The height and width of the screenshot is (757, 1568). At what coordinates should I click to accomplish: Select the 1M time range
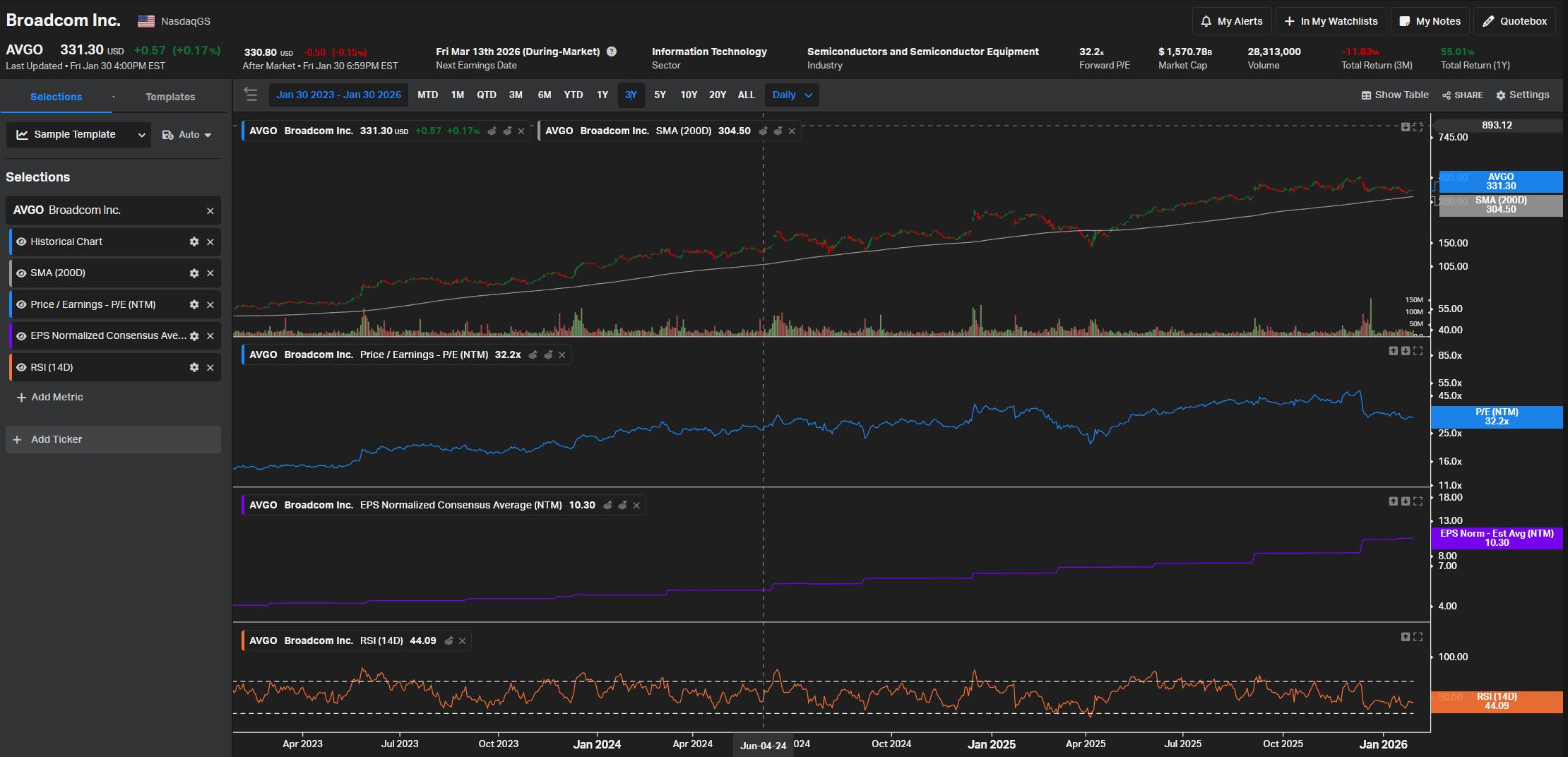[x=458, y=95]
